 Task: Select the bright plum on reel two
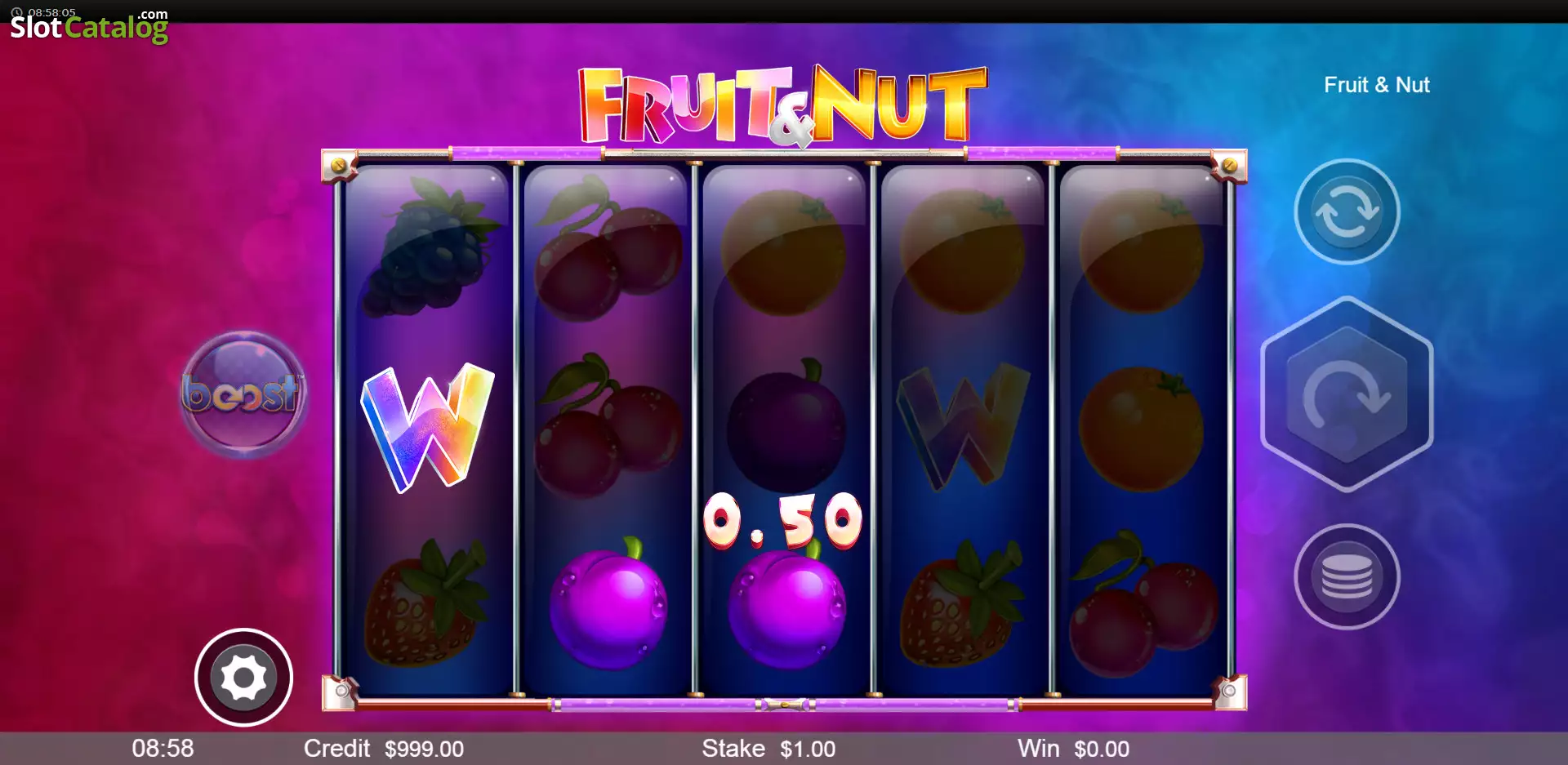click(608, 604)
